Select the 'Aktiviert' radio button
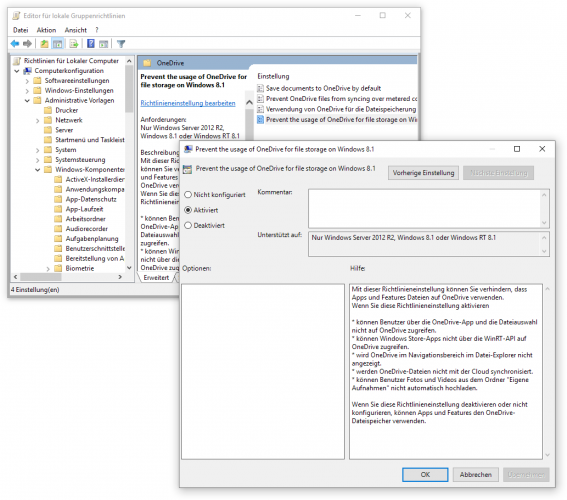Image resolution: width=567 pixels, height=500 pixels. click(188, 210)
